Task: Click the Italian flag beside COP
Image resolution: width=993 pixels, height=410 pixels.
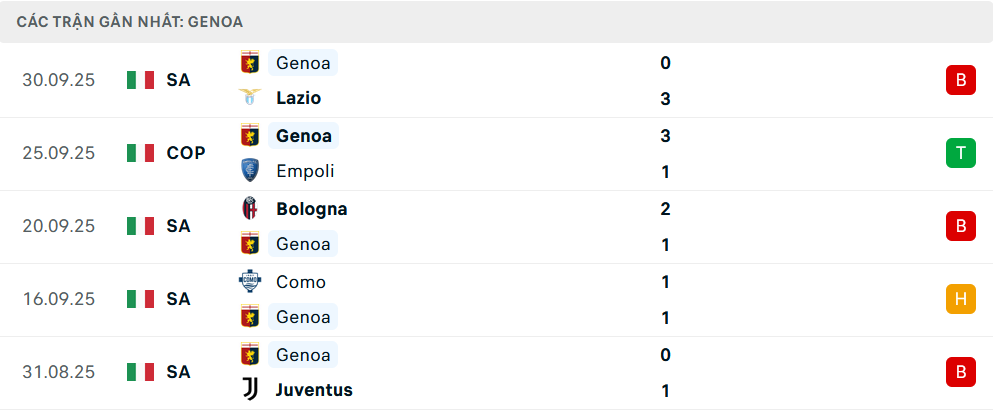Action: pos(140,153)
